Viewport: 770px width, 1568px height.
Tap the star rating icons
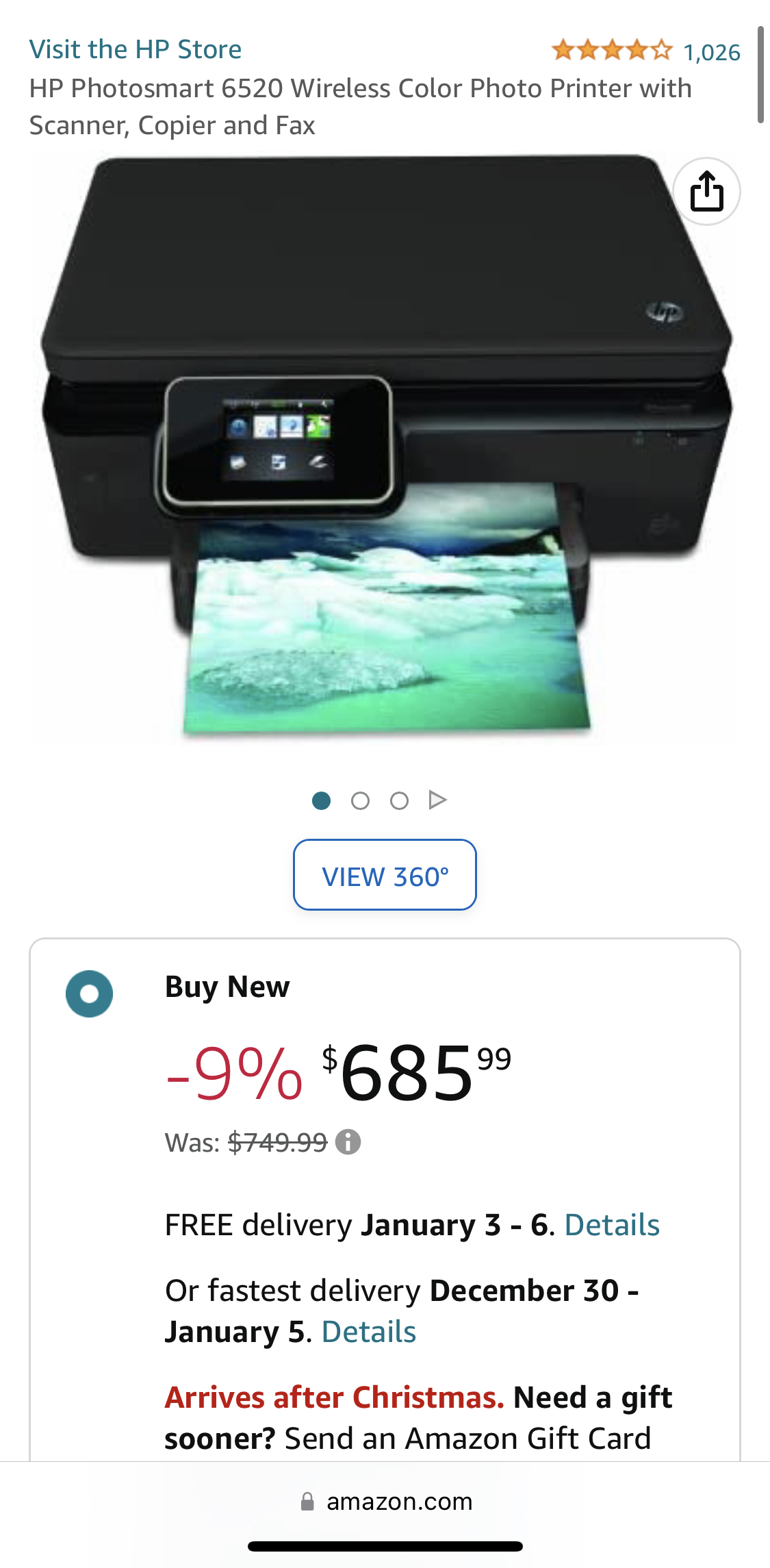click(x=612, y=50)
